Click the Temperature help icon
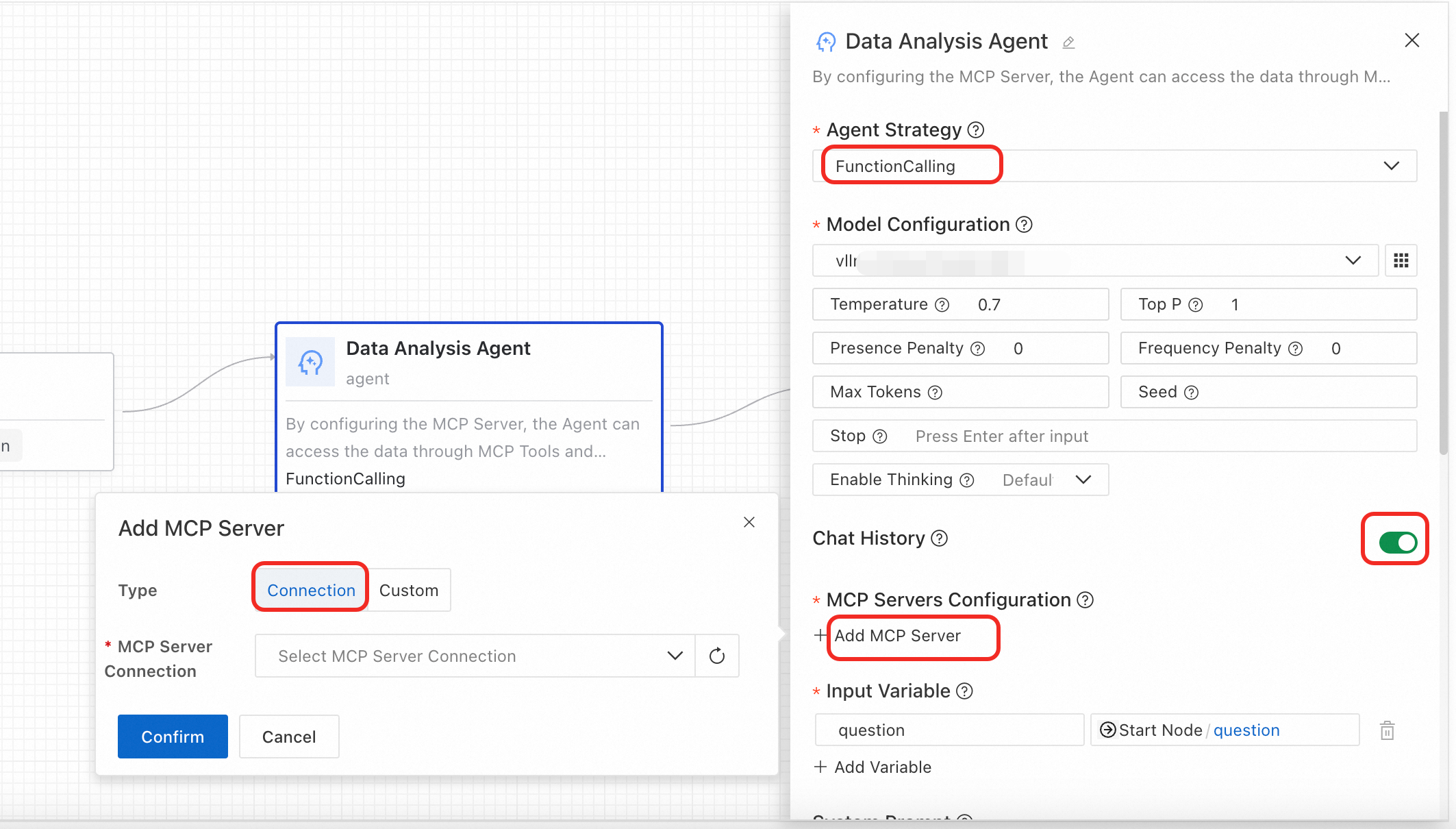The image size is (1456, 829). pos(942,305)
